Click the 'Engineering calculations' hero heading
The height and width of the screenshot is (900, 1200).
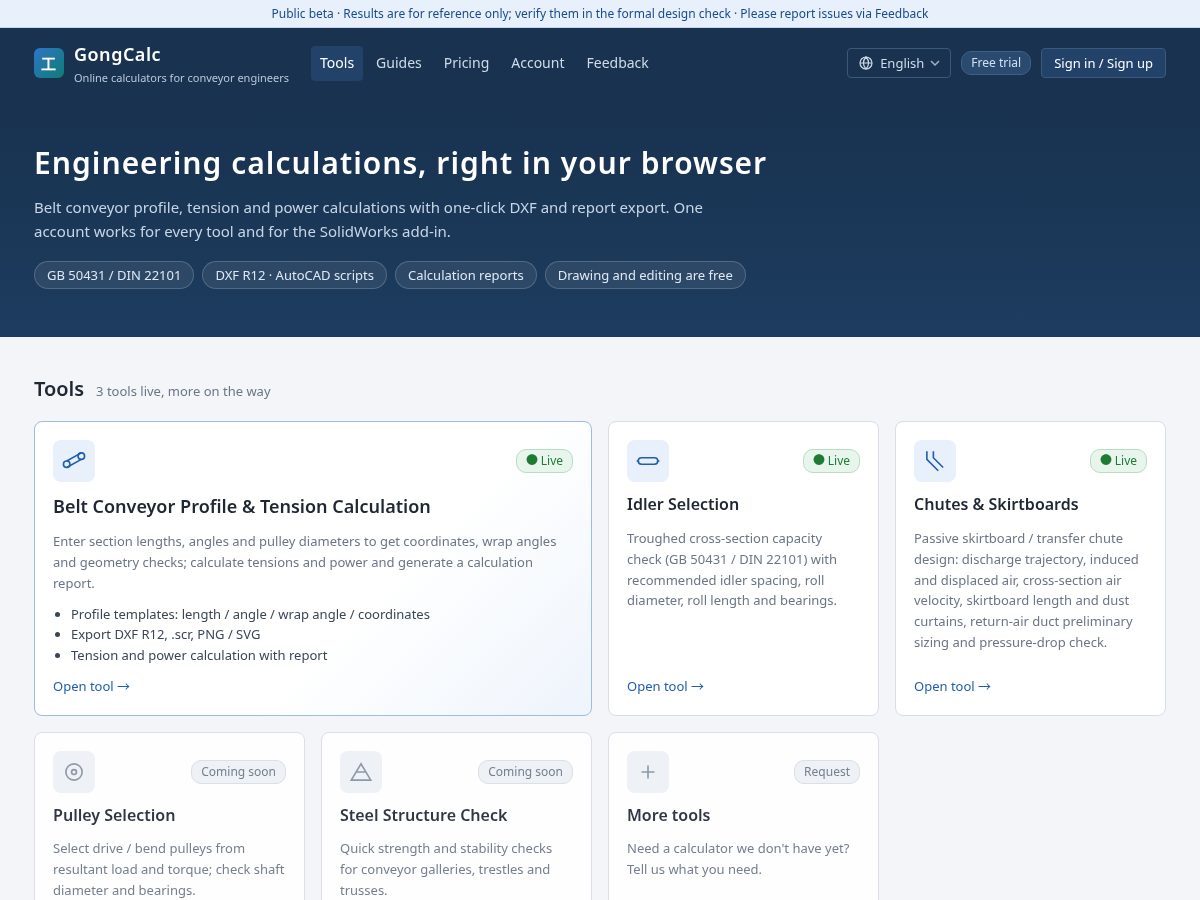(x=400, y=163)
